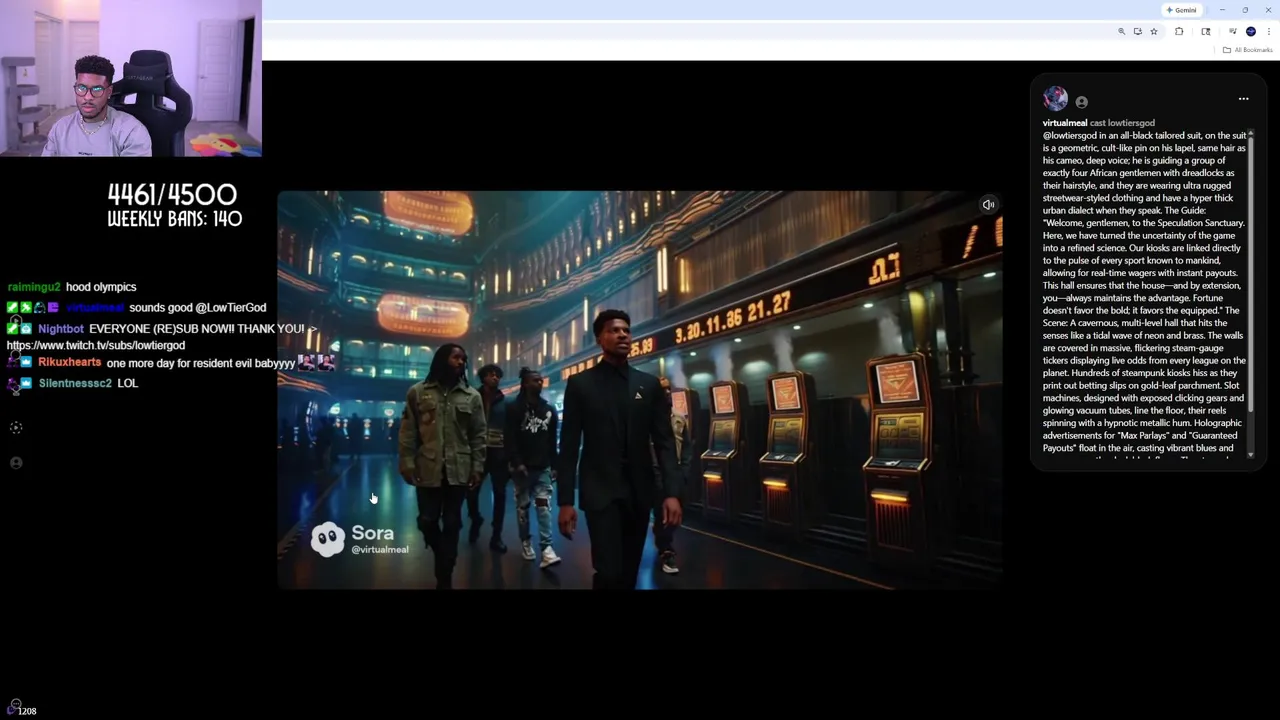Click the down arrow of description scrollbar
This screenshot has width=1280, height=720.
click(x=1250, y=455)
